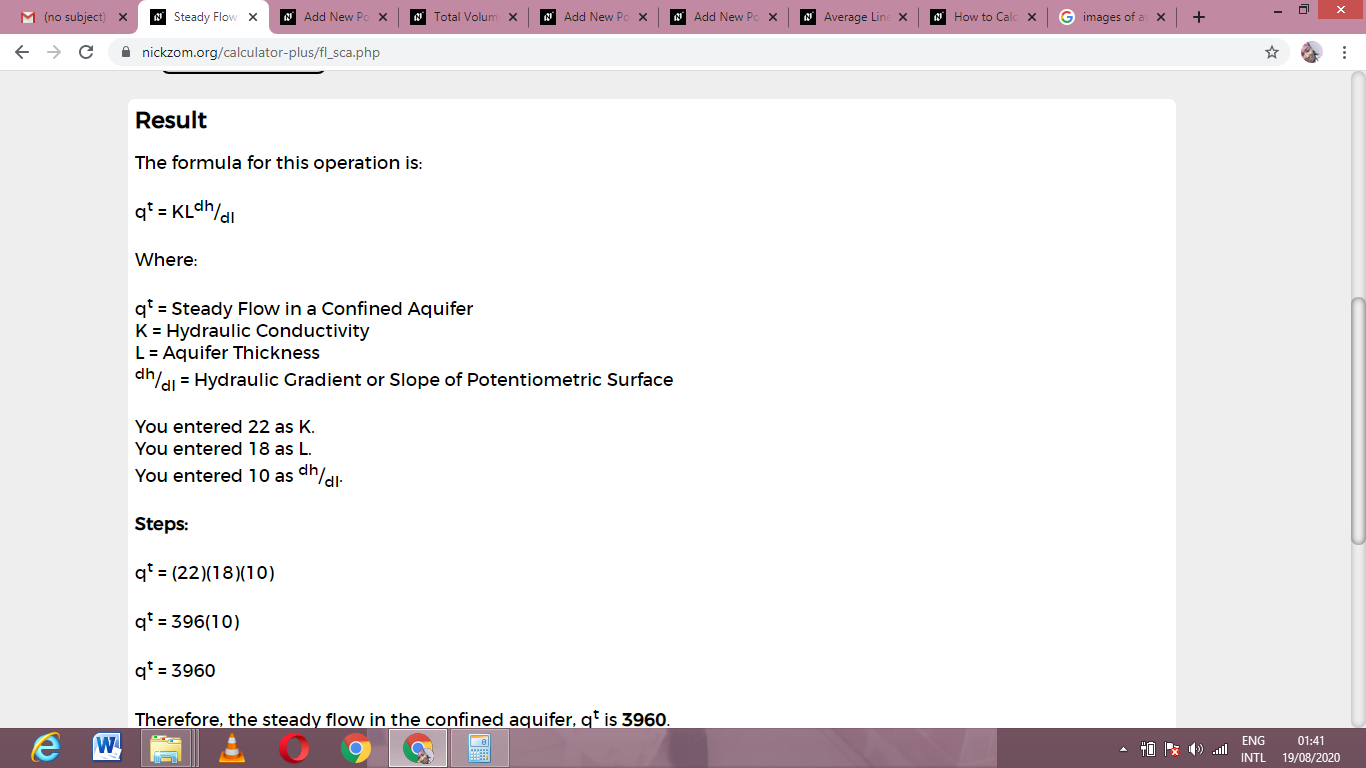
Task: Launch VLC media player from taskbar
Action: click(x=232, y=748)
